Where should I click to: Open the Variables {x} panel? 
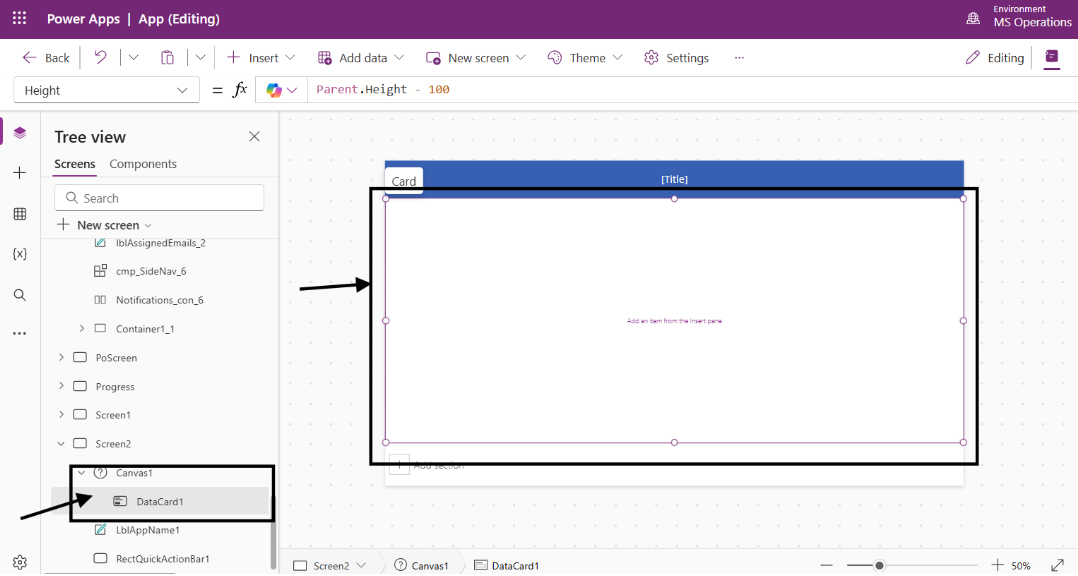(x=19, y=253)
